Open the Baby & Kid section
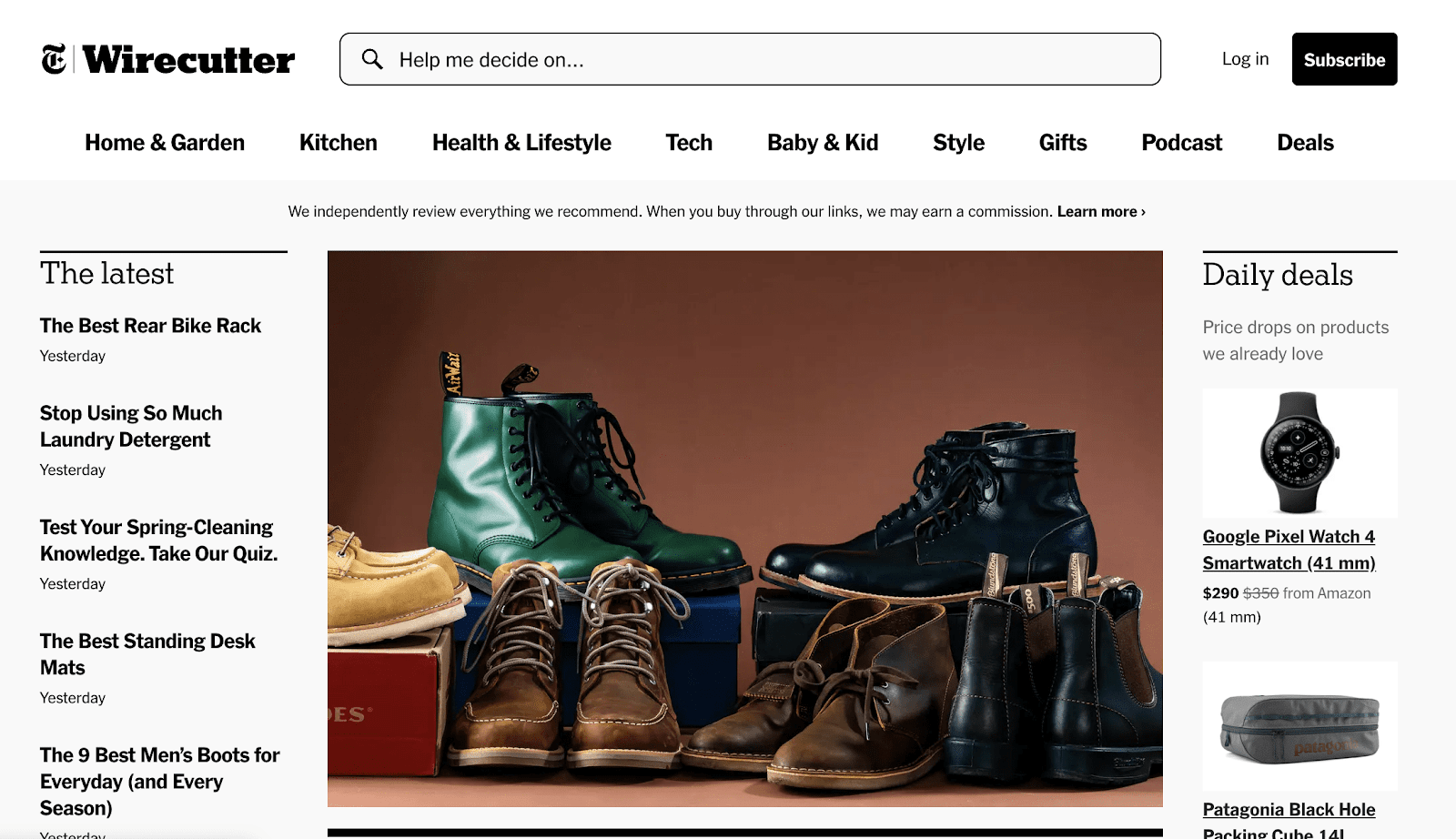The height and width of the screenshot is (839, 1456). pyautogui.click(x=822, y=142)
